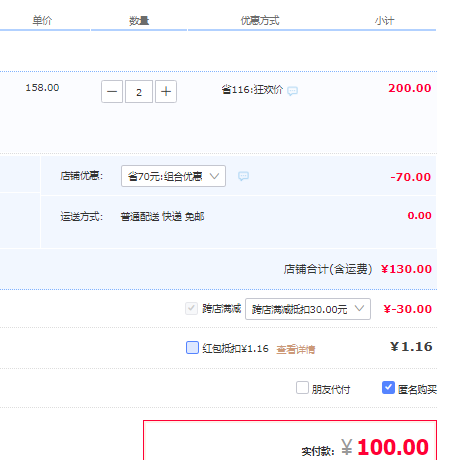Click the comment bubble icon next to 店铺优惠 dropdown
This screenshot has width=462, height=460.
[x=243, y=176]
